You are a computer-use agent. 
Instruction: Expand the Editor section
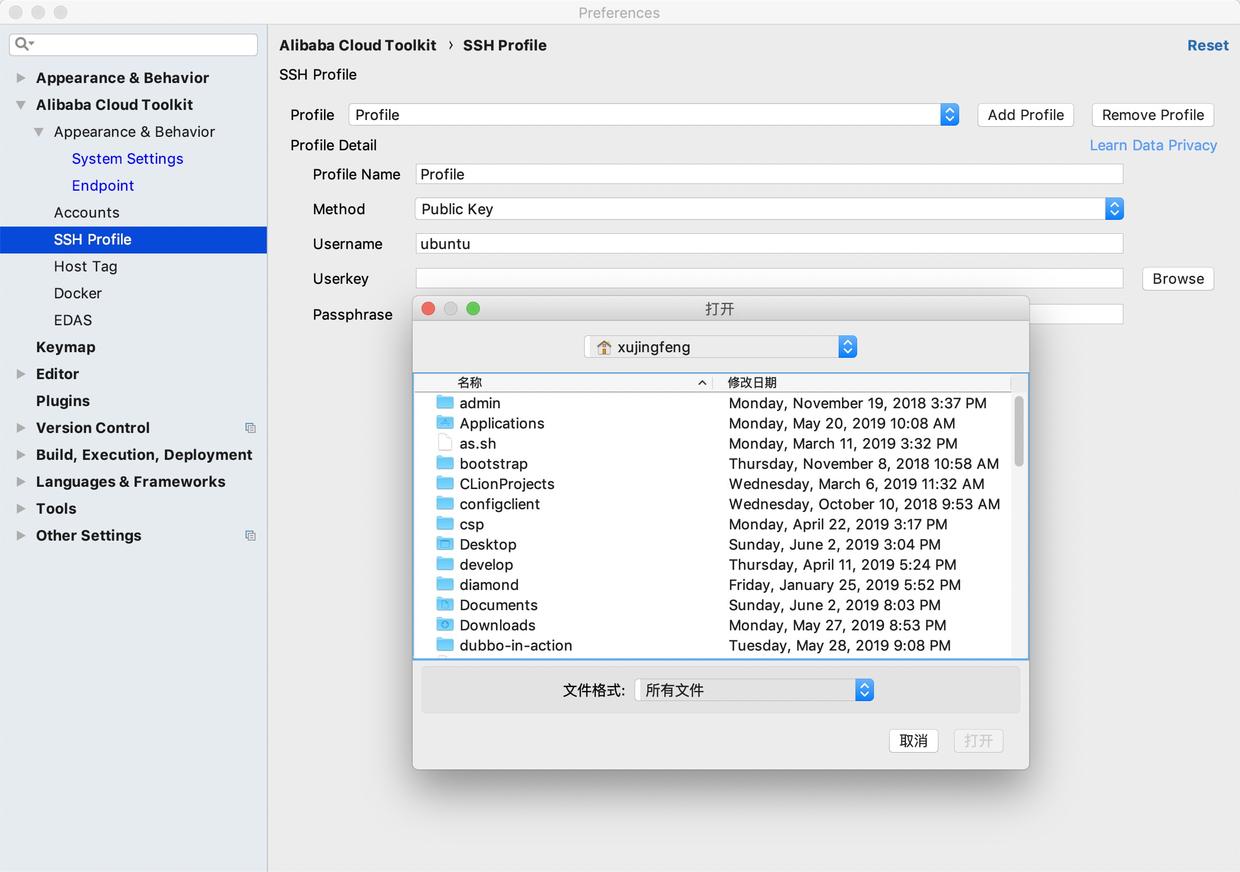point(21,374)
